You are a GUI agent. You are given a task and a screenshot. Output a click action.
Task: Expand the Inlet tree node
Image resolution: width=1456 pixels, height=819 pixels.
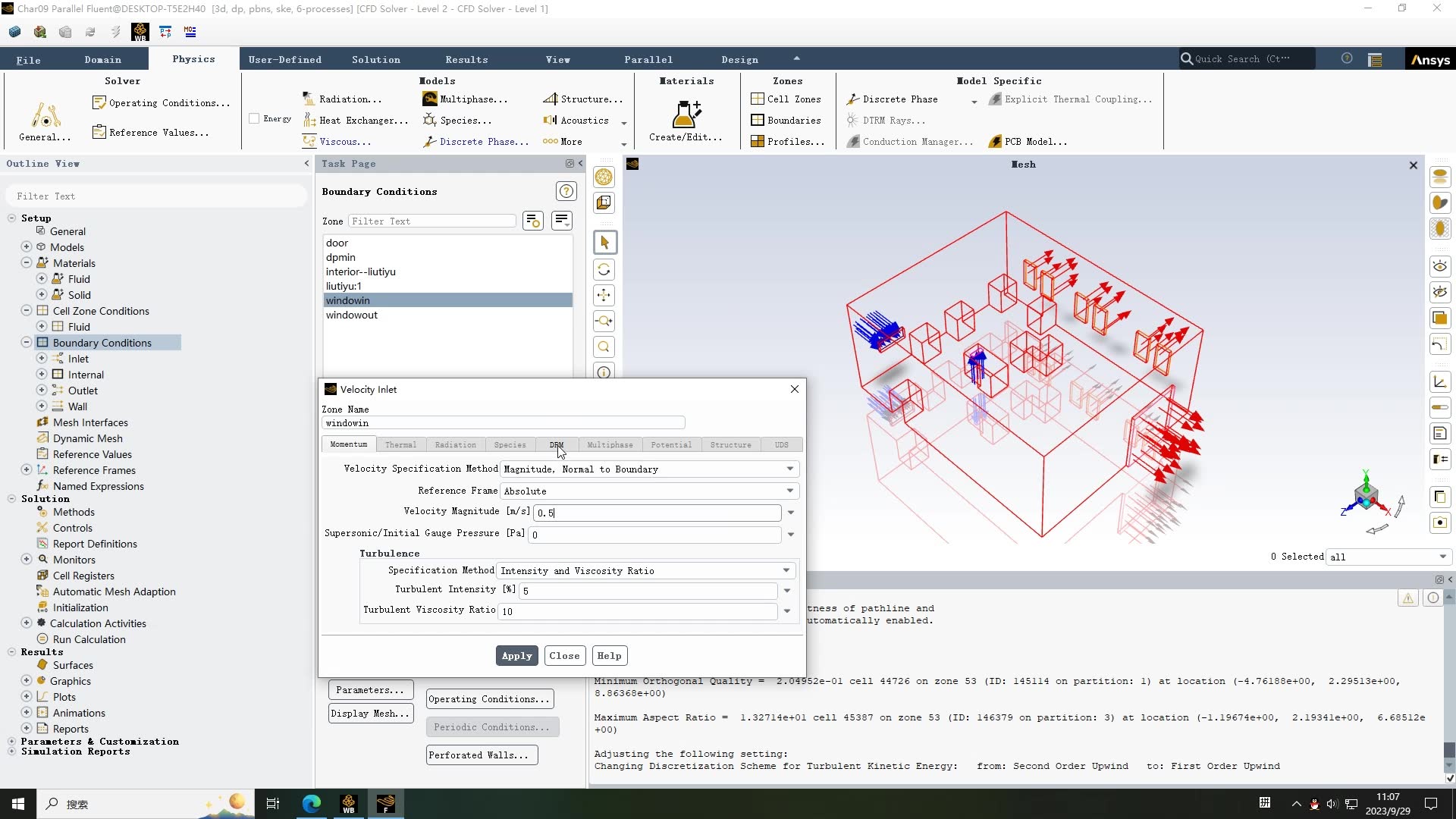[42, 359]
